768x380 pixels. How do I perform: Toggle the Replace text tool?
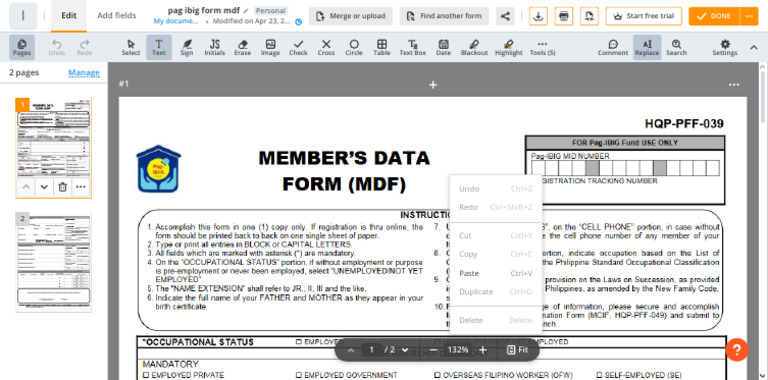point(647,48)
